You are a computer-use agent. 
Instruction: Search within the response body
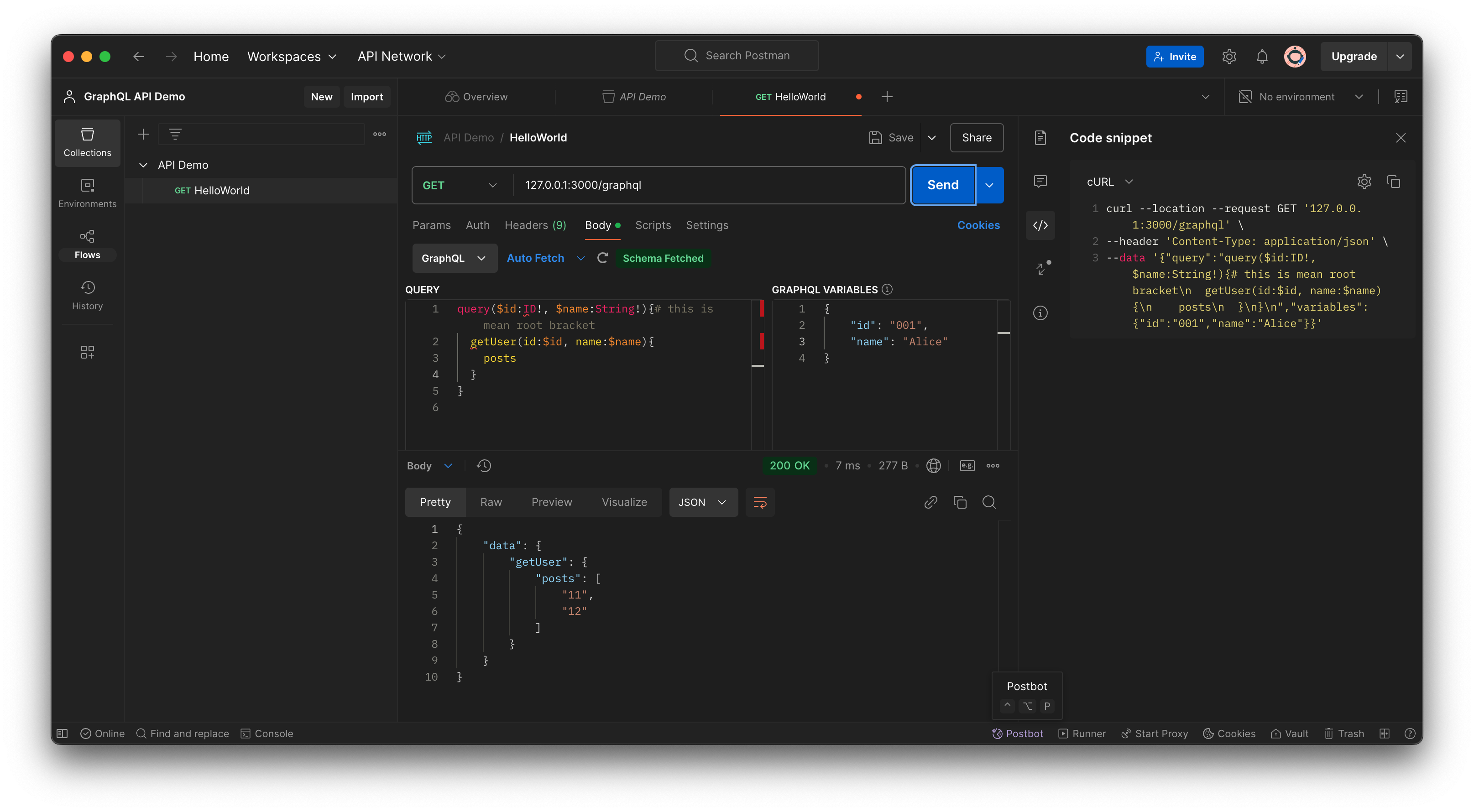[989, 502]
